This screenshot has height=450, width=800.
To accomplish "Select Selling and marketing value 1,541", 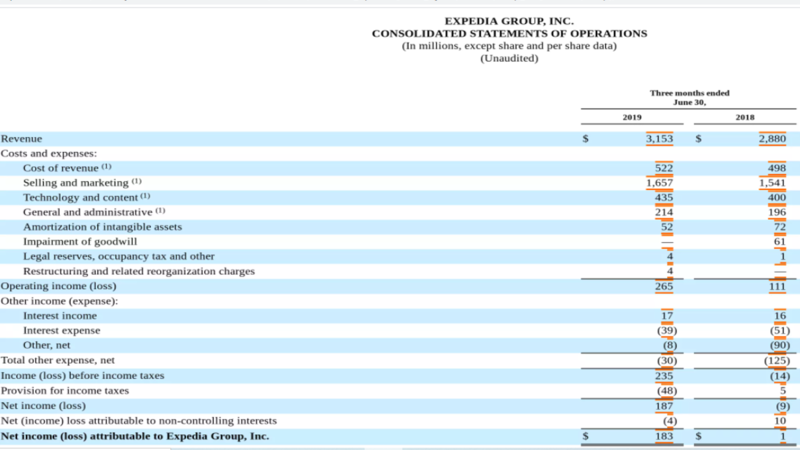I will click(772, 183).
